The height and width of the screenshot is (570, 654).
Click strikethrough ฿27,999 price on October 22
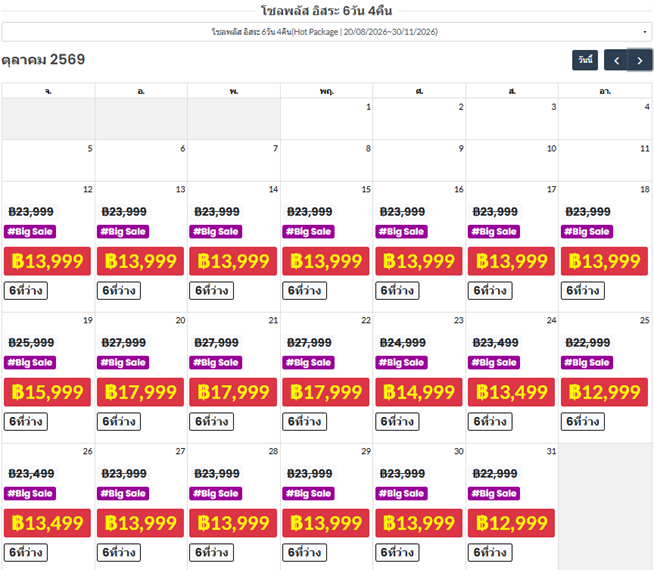[310, 343]
